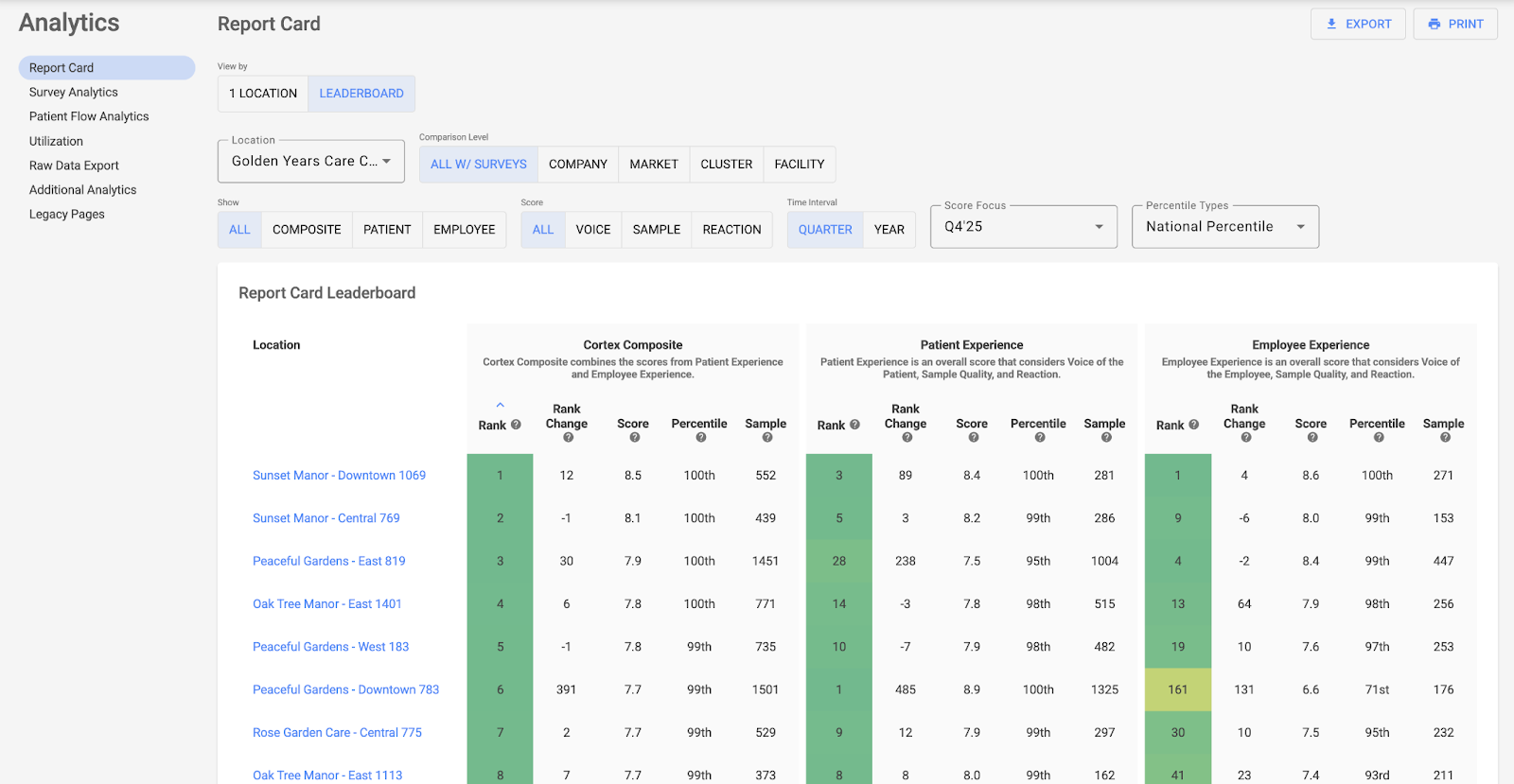Click help icon under Patient Experience Rank Change
The height and width of the screenshot is (784, 1514).
pos(907,438)
